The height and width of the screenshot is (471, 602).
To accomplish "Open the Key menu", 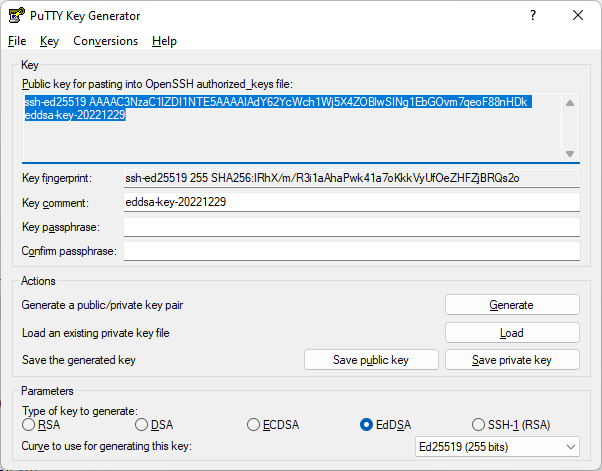I will 50,41.
